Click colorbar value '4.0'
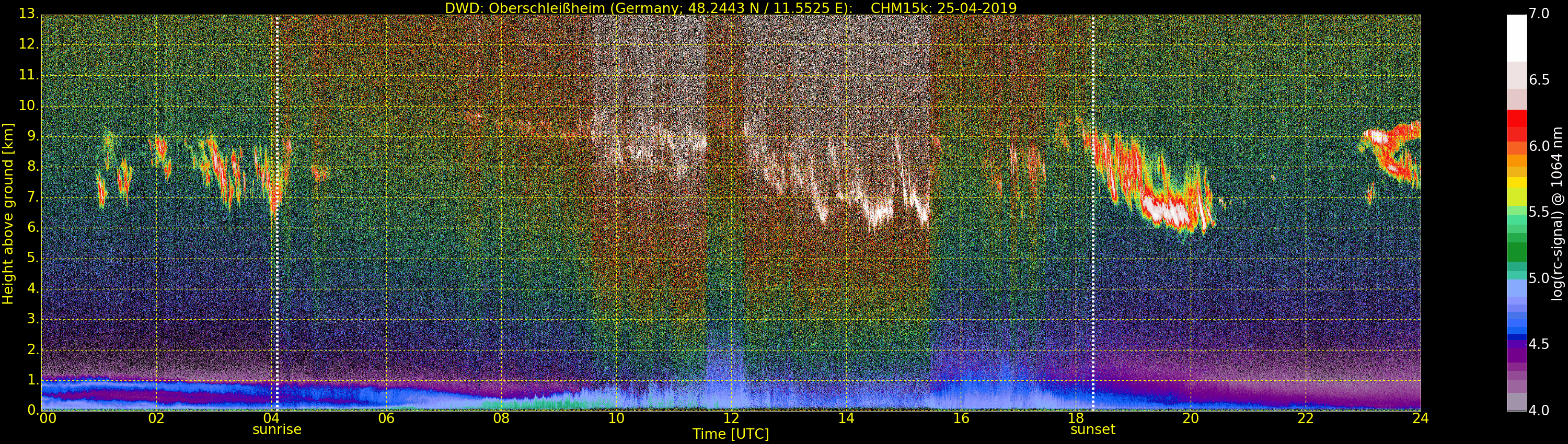This screenshot has width=1568, height=444. 1539,410
